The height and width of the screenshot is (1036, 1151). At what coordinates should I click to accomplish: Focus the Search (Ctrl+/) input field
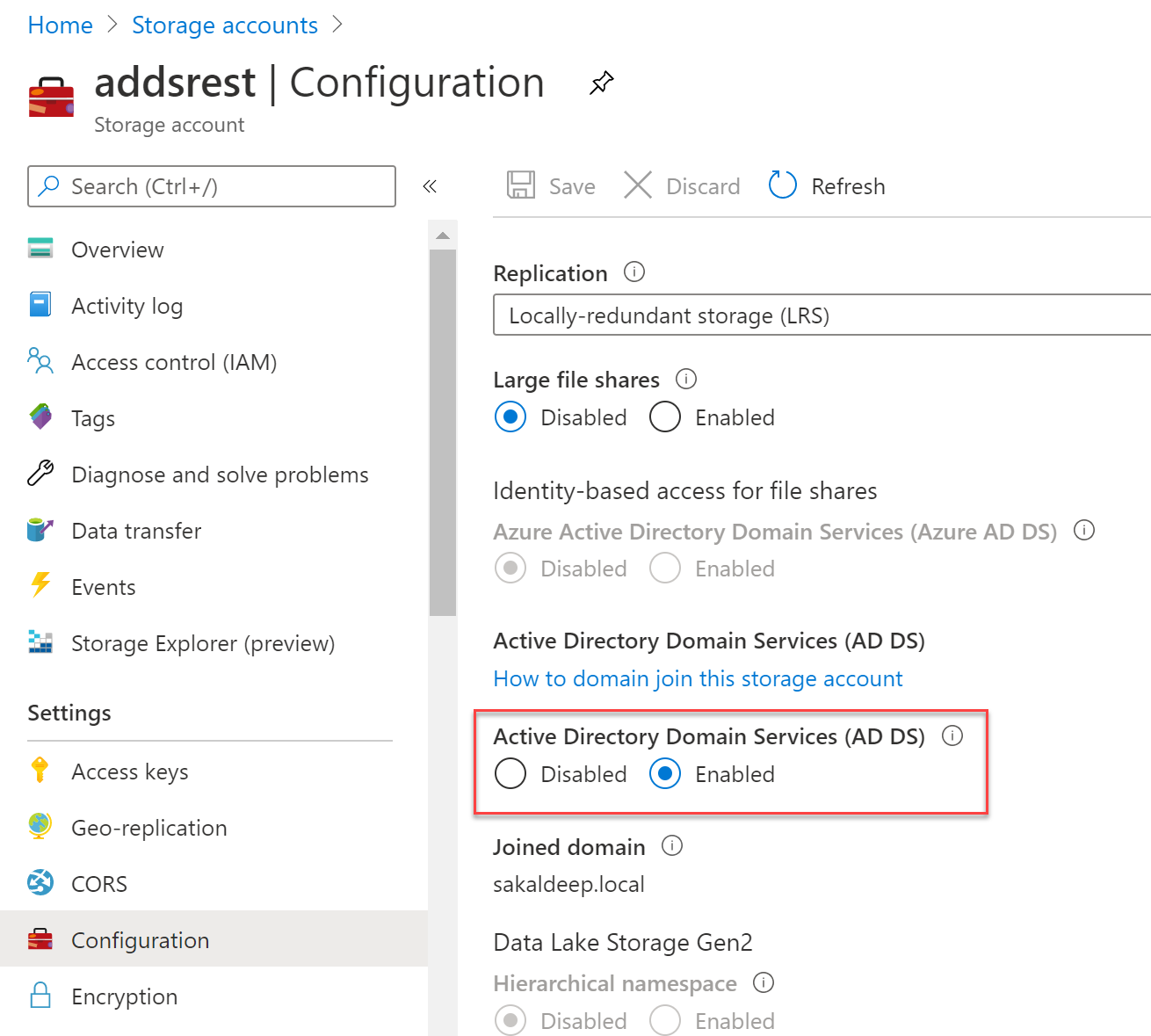coord(212,186)
